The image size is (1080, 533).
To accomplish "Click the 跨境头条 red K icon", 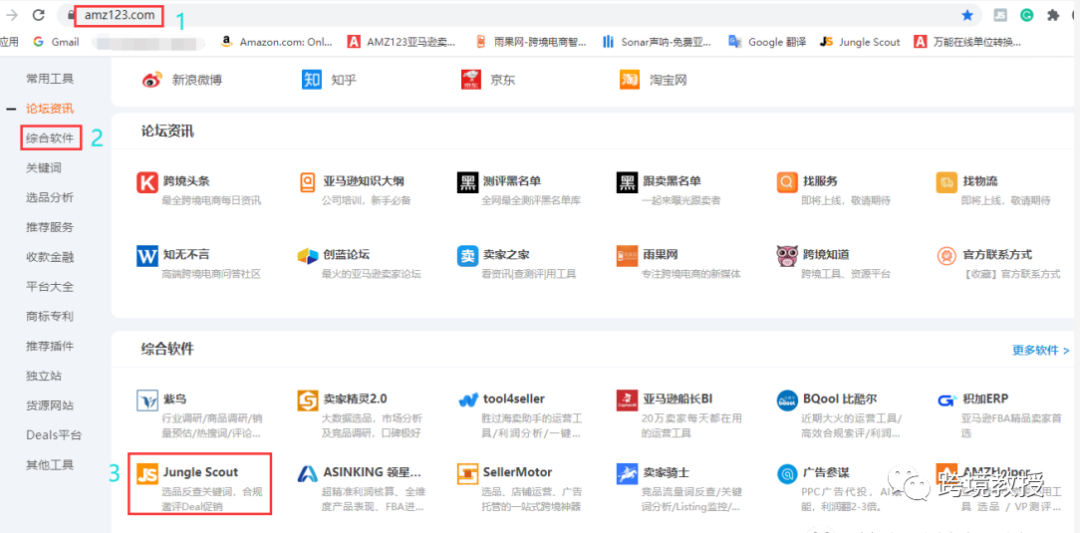I will click(147, 182).
